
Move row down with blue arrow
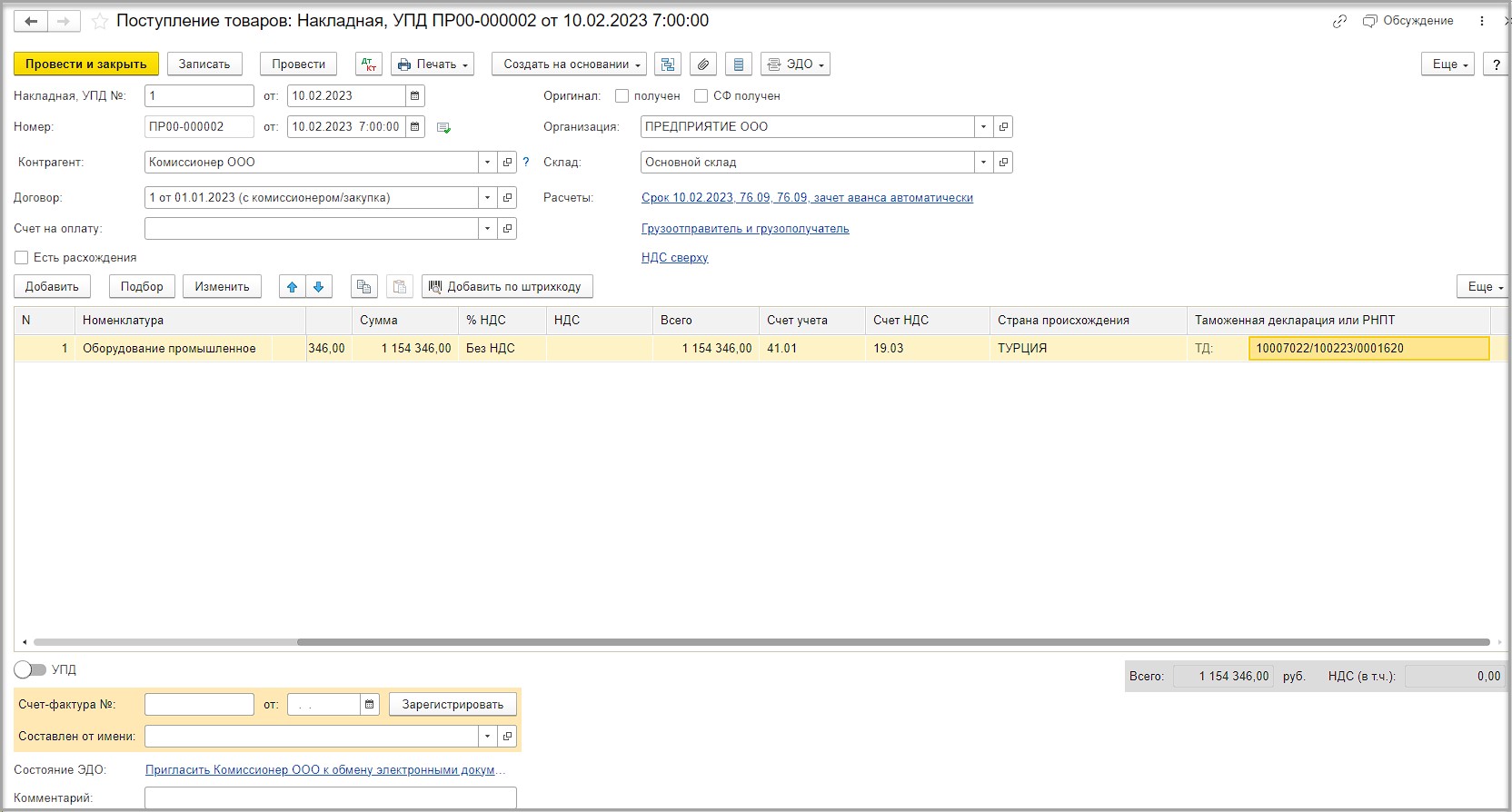[319, 286]
